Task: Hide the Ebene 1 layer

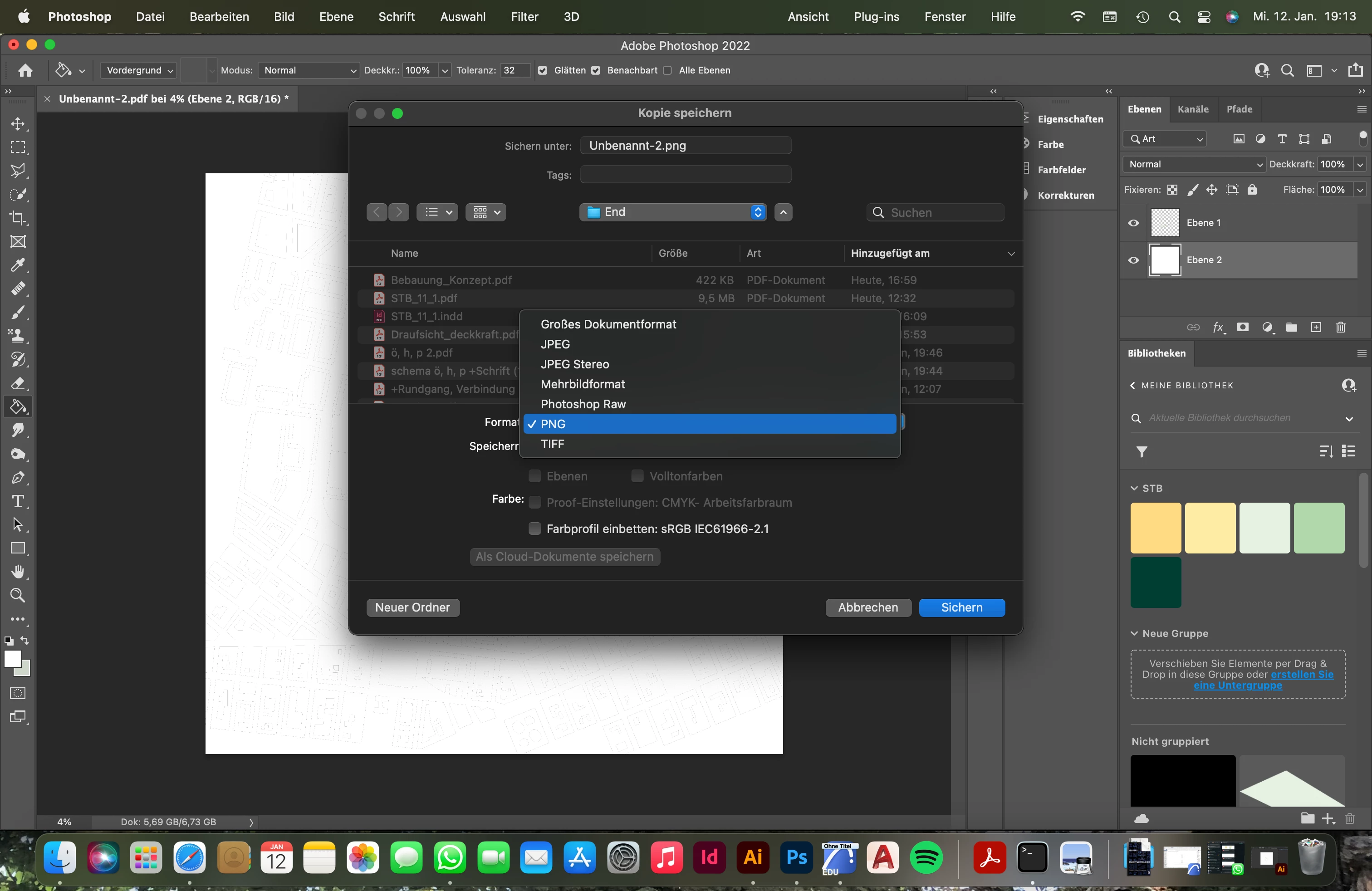Action: (1133, 223)
